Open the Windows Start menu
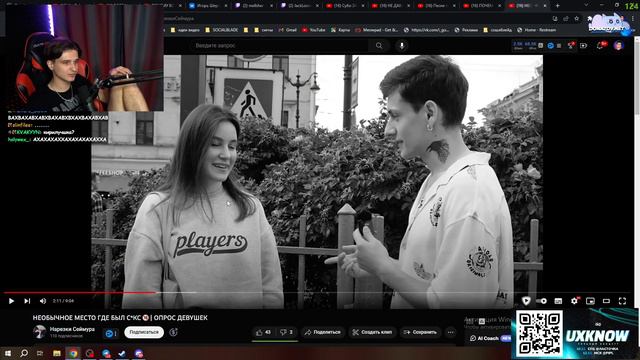The height and width of the screenshot is (360, 640). 7,353
